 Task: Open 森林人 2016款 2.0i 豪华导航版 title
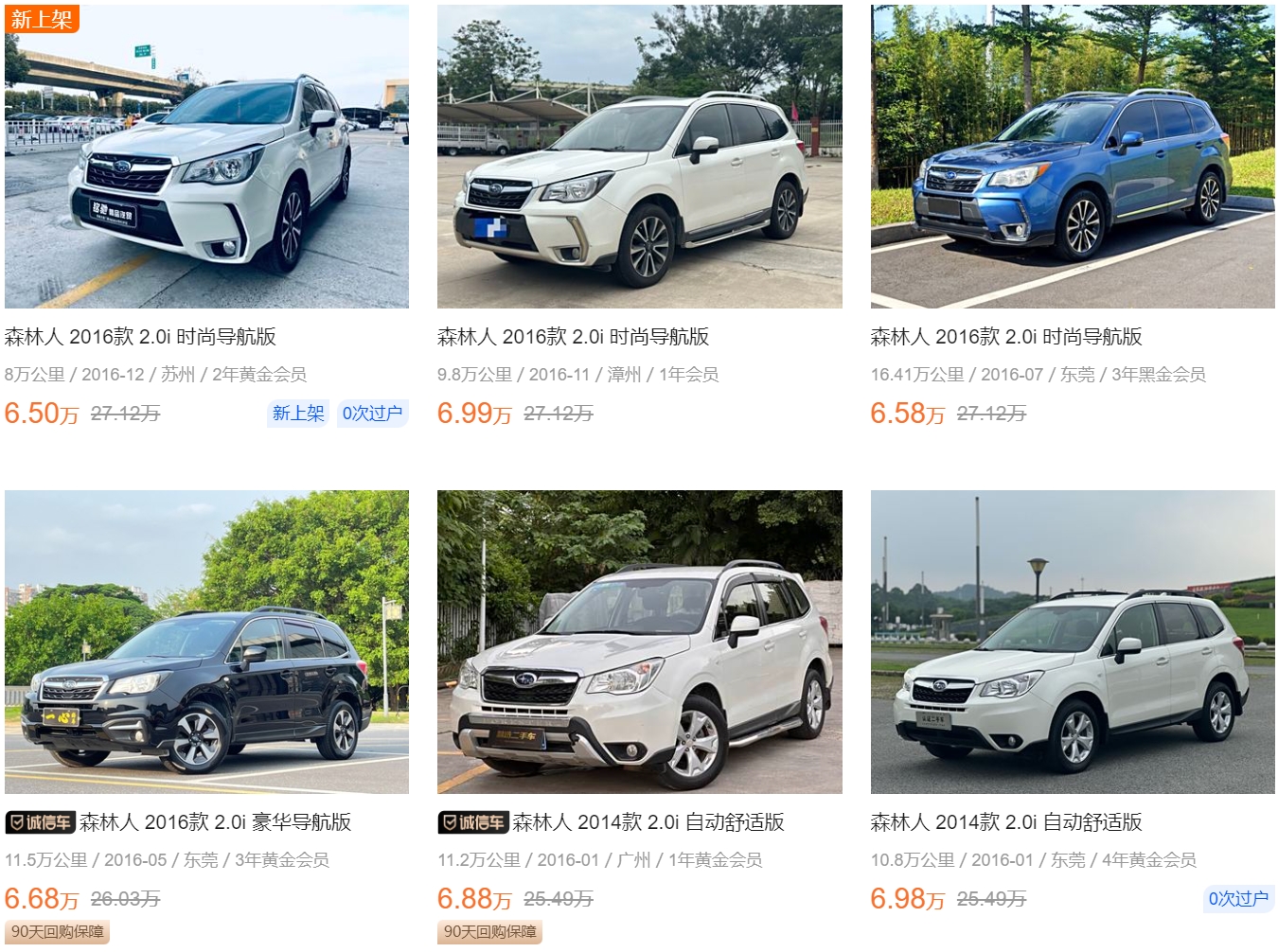(216, 822)
